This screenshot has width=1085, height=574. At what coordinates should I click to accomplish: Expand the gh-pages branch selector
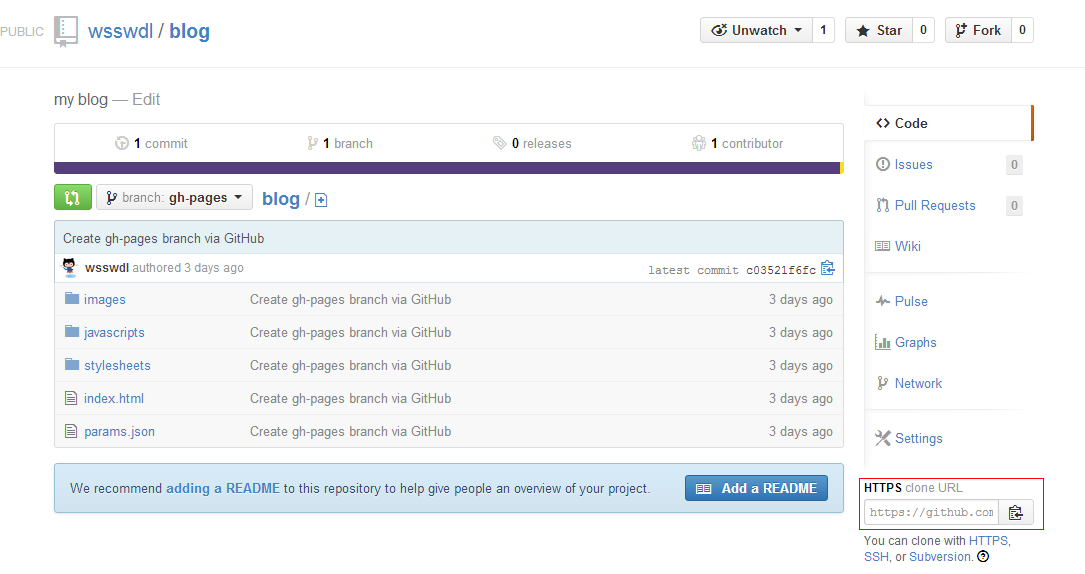coord(174,198)
